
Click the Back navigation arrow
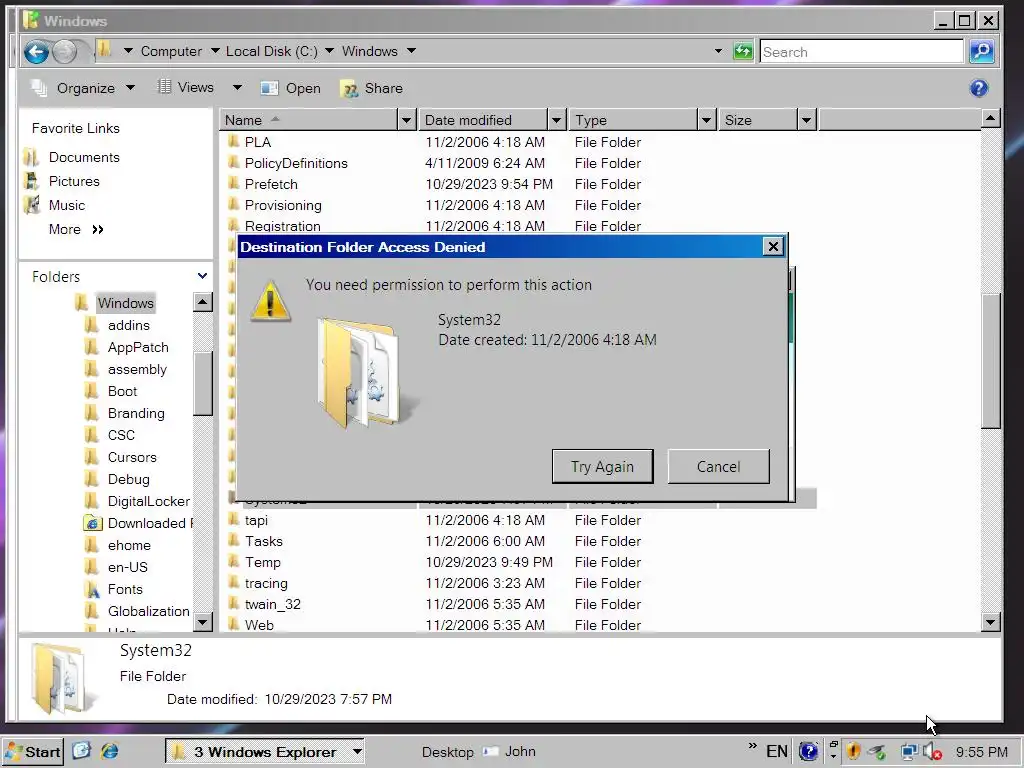[x=37, y=52]
